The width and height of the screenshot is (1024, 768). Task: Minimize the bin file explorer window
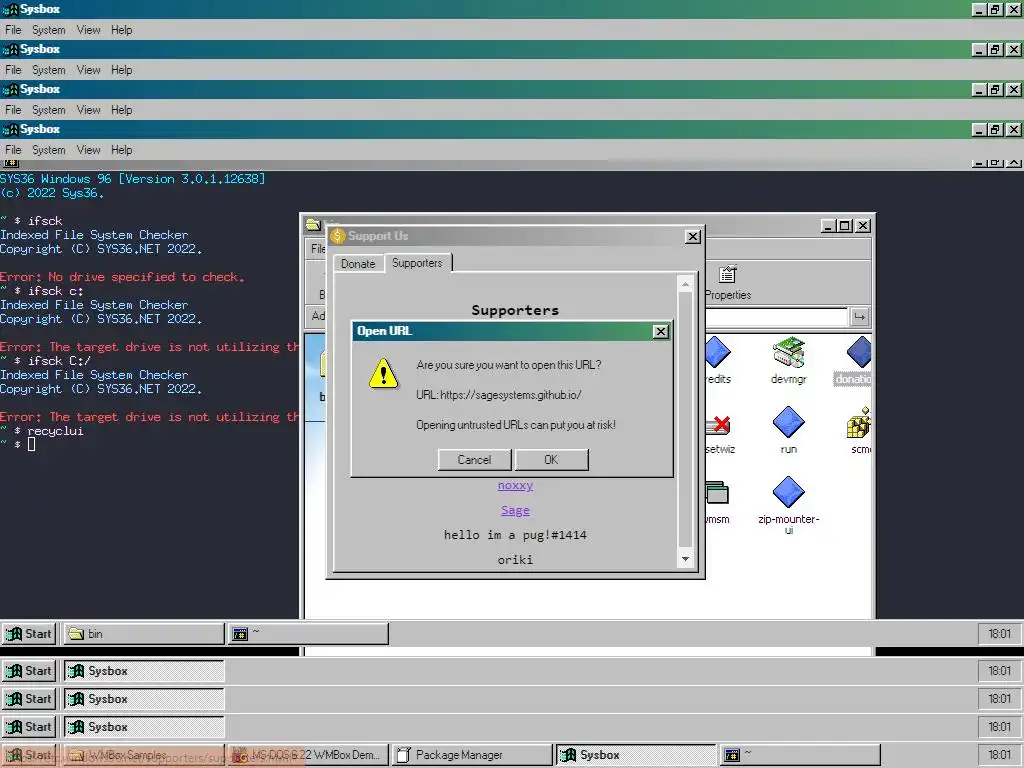828,225
